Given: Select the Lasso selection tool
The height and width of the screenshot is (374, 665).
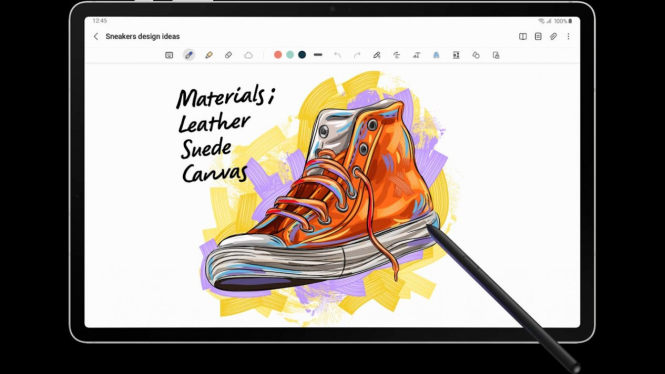Looking at the screenshot, I should pos(248,55).
